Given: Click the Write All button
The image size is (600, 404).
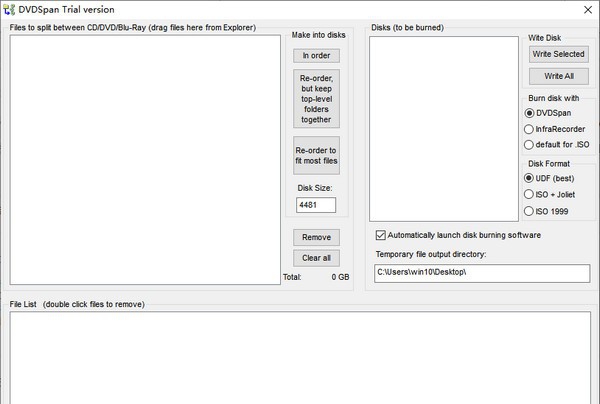Looking at the screenshot, I should pyautogui.click(x=558, y=76).
